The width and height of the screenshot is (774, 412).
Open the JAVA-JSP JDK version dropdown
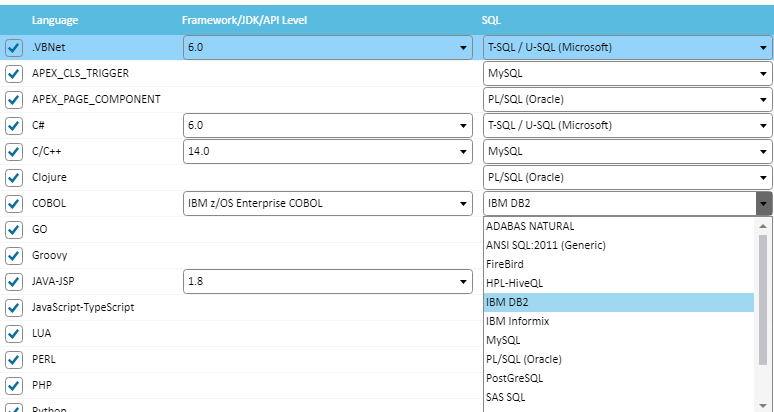pos(328,281)
